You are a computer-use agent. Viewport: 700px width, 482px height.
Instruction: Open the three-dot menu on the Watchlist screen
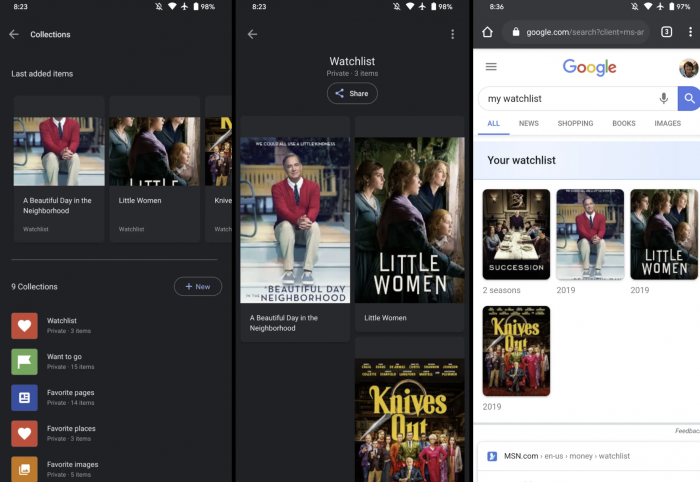453,34
